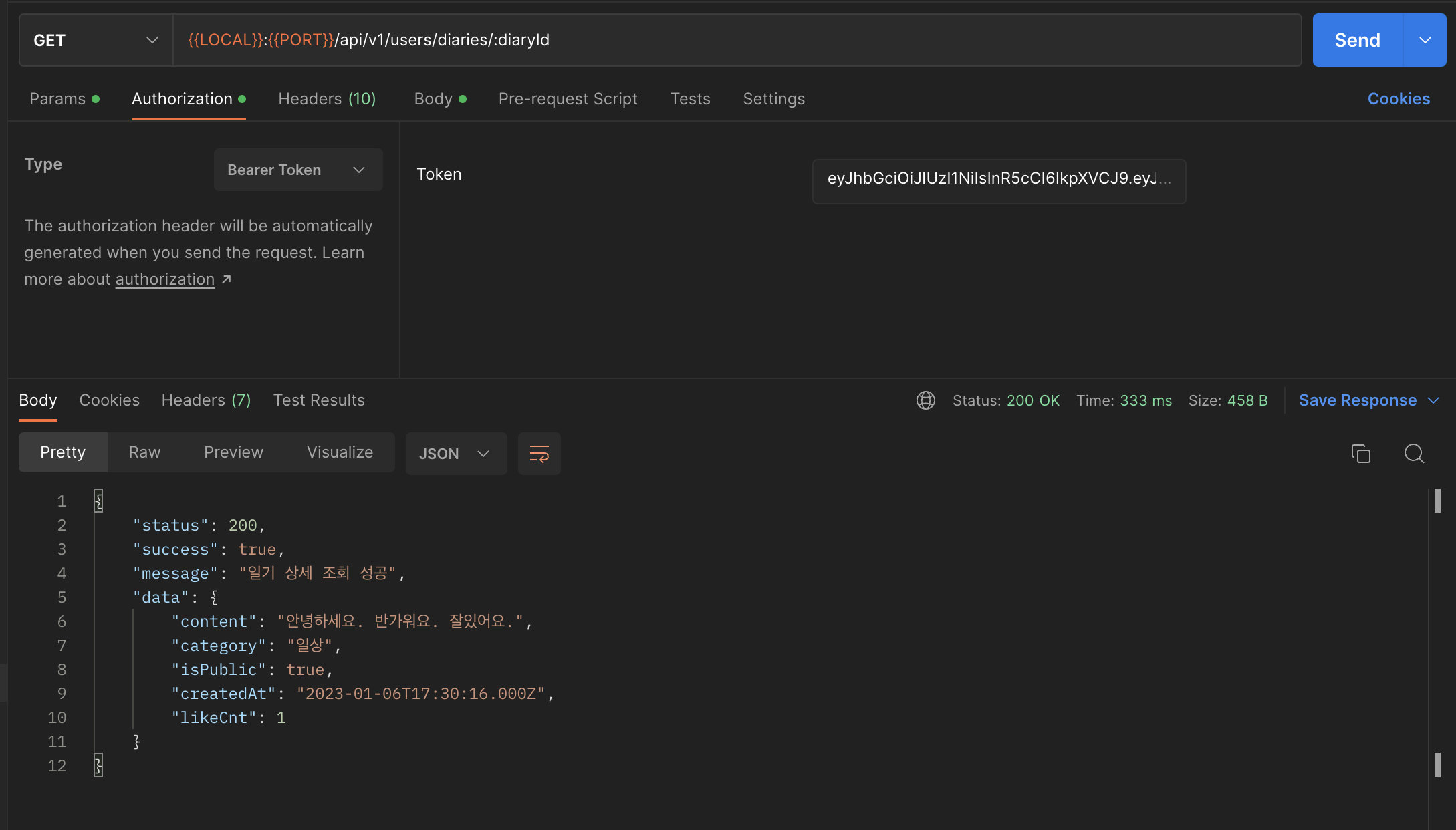
Task: Click line number 12 in gutter
Action: coord(57,766)
